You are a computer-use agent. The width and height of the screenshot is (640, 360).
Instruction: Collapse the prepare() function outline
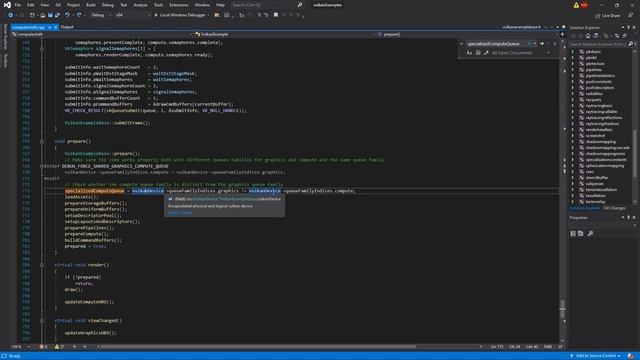coord(42,141)
